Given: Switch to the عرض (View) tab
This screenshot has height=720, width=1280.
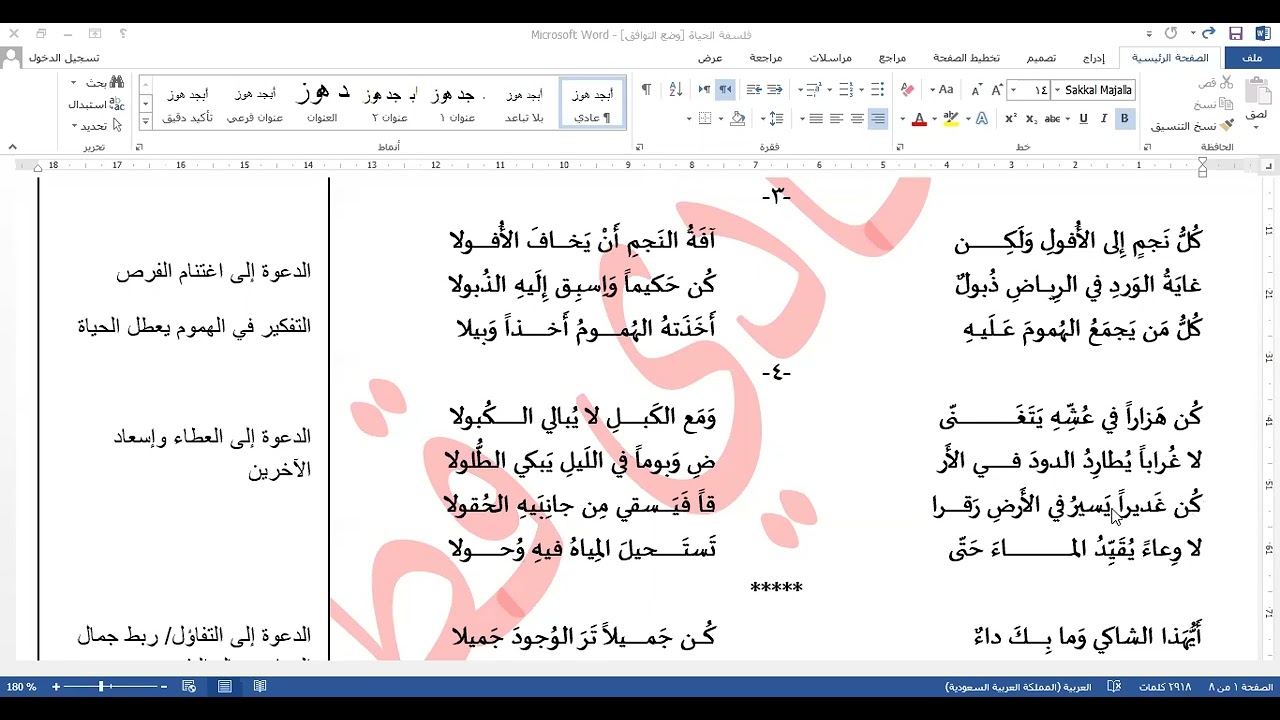Looking at the screenshot, I should [x=710, y=58].
